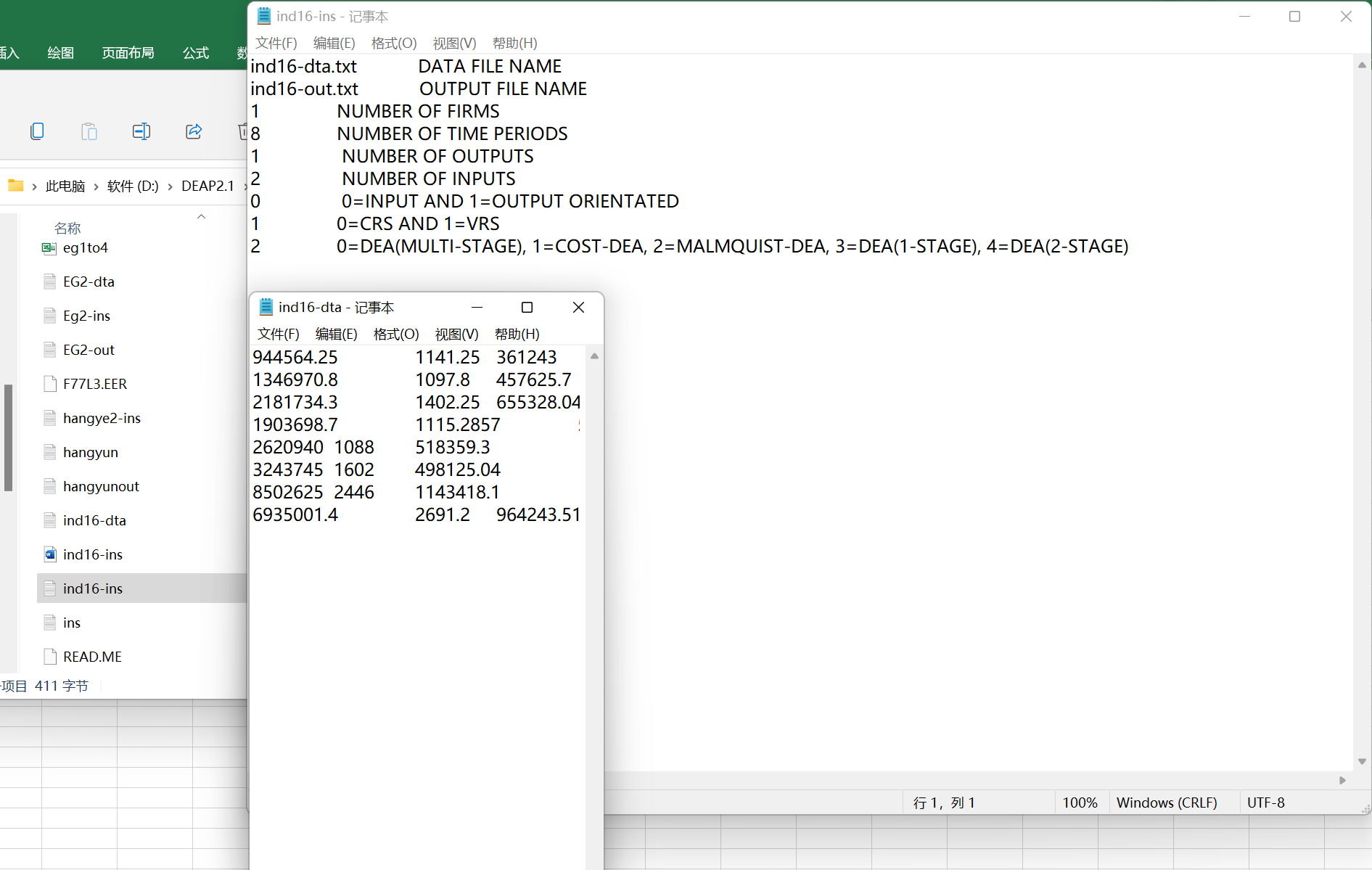The height and width of the screenshot is (870, 1372).
Task: Expand the chevron after 此电脑 in breadcrumb
Action: [x=96, y=186]
